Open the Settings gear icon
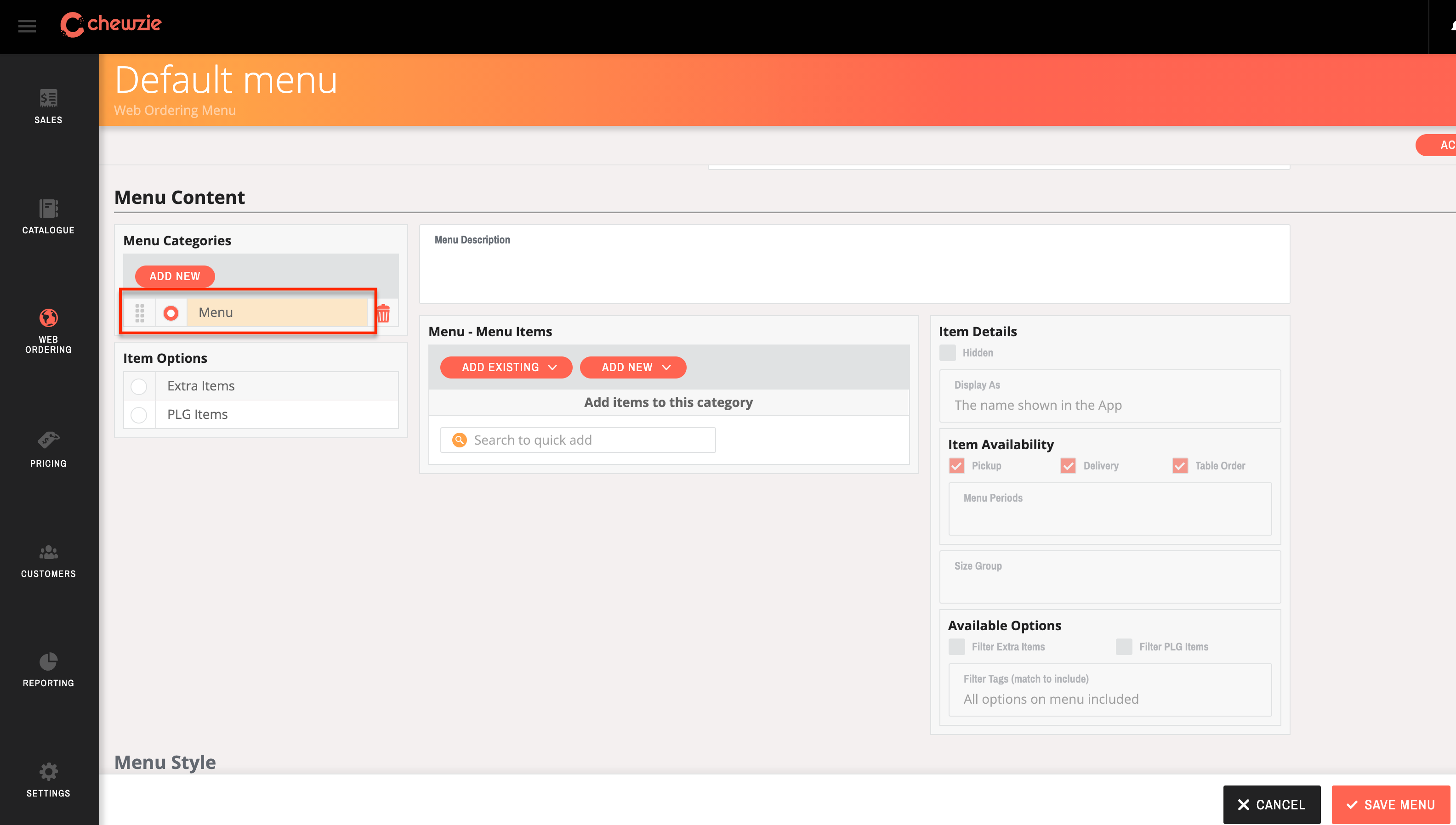Viewport: 1456px width, 825px height. [48, 771]
